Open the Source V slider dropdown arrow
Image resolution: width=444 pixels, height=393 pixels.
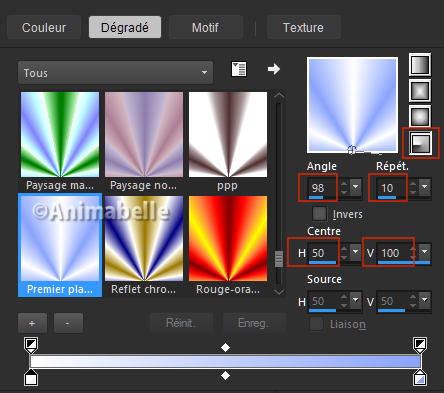(424, 300)
